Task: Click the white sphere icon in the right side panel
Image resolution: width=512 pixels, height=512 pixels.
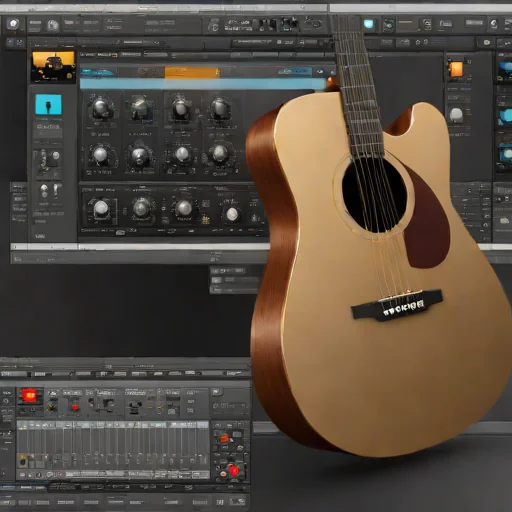Action: 456,115
